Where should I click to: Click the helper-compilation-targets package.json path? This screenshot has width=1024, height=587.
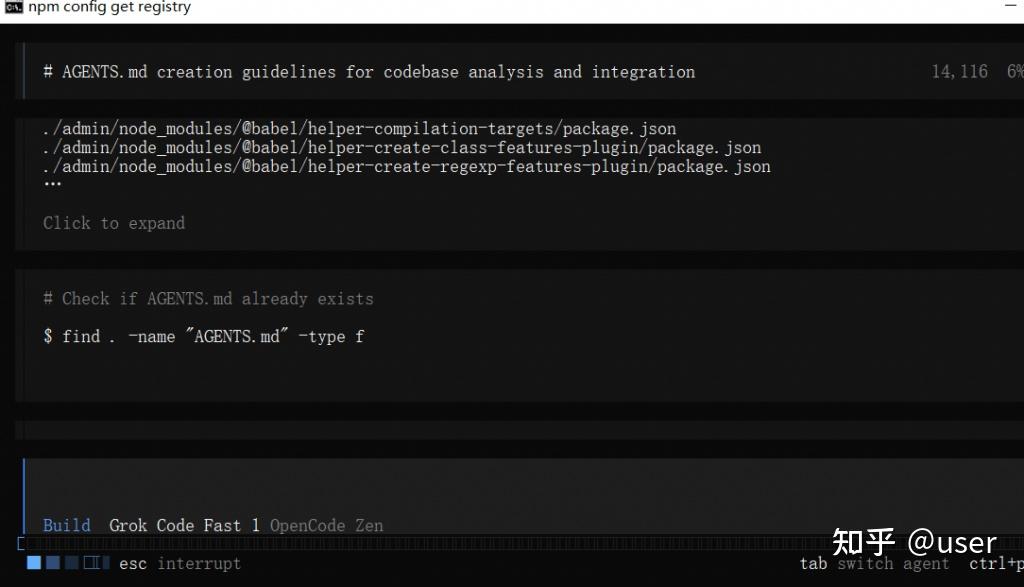click(x=359, y=129)
